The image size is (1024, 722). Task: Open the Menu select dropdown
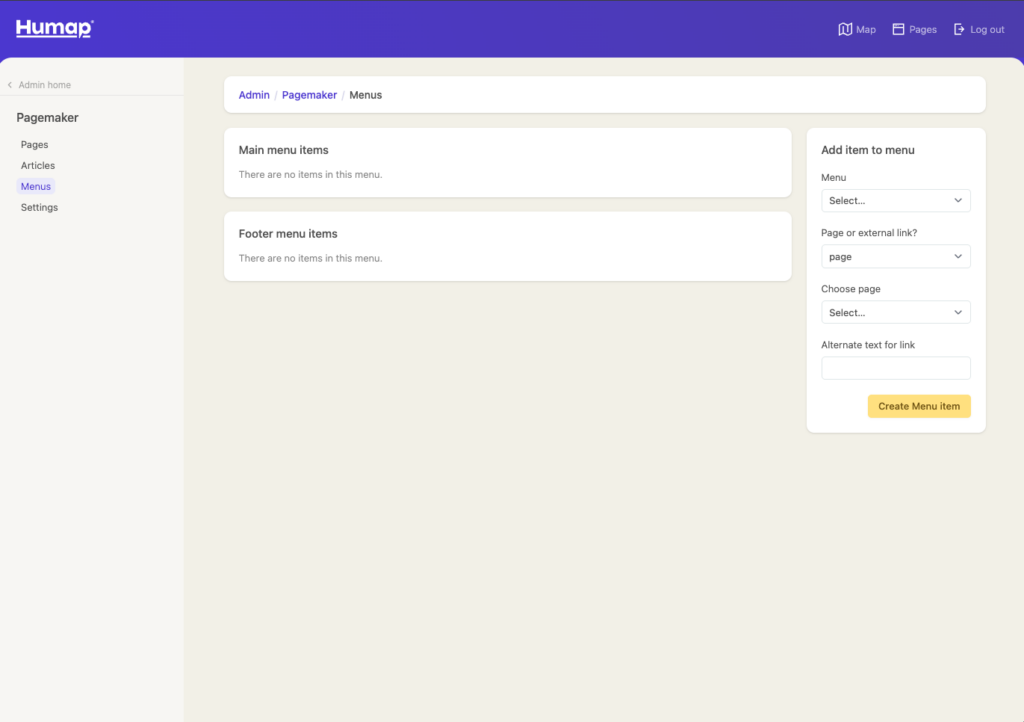[895, 201]
